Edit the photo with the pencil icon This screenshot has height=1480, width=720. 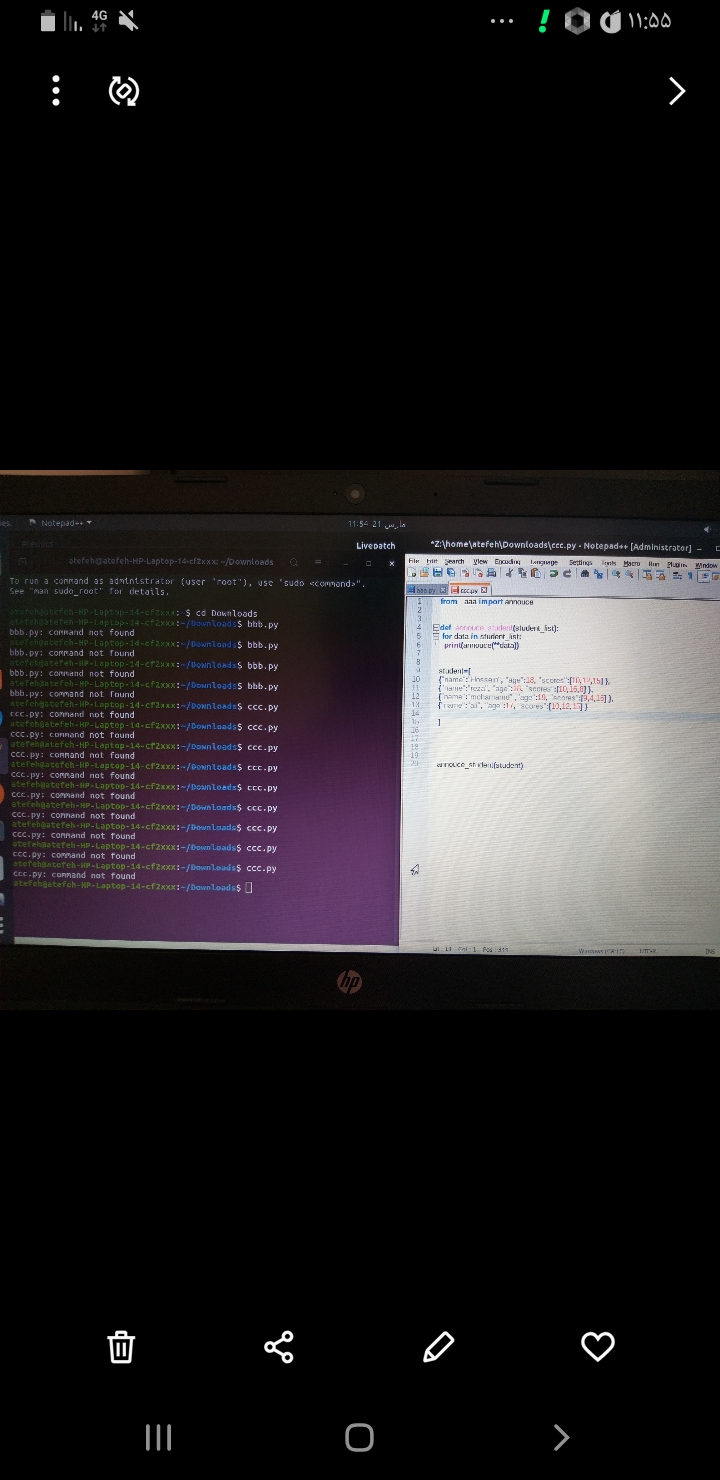(x=438, y=1346)
